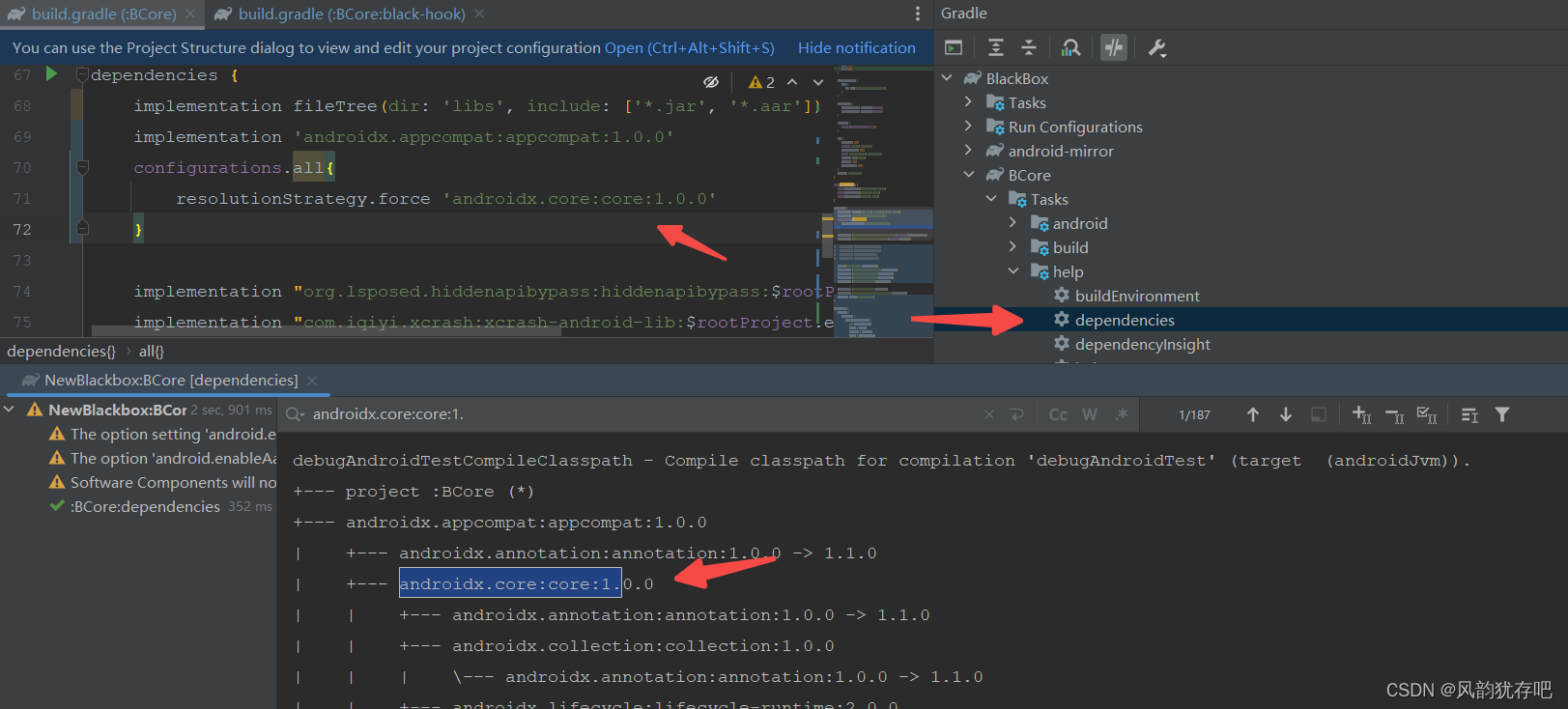Expand the android task group
1568x709 pixels.
coord(1013,223)
